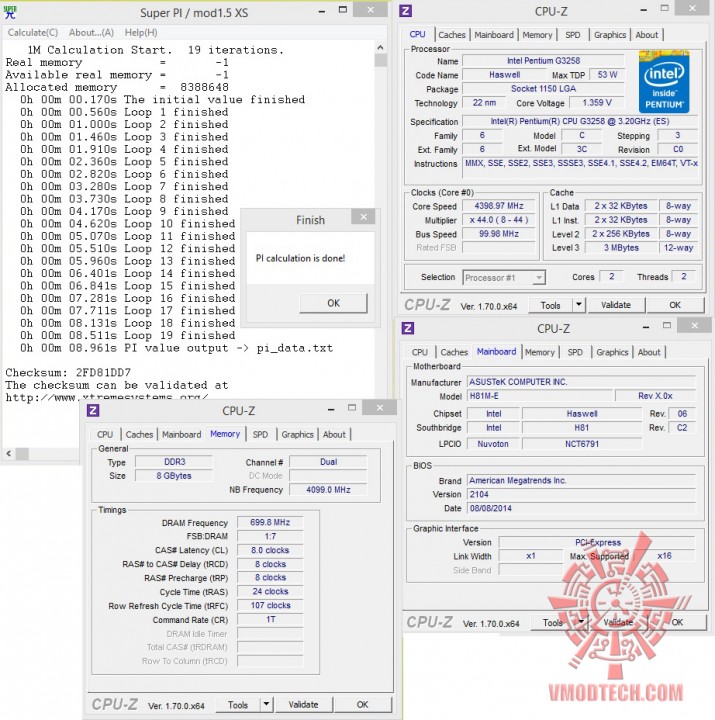
Task: Switch to Memory tab in the CPU window
Action: 537,35
